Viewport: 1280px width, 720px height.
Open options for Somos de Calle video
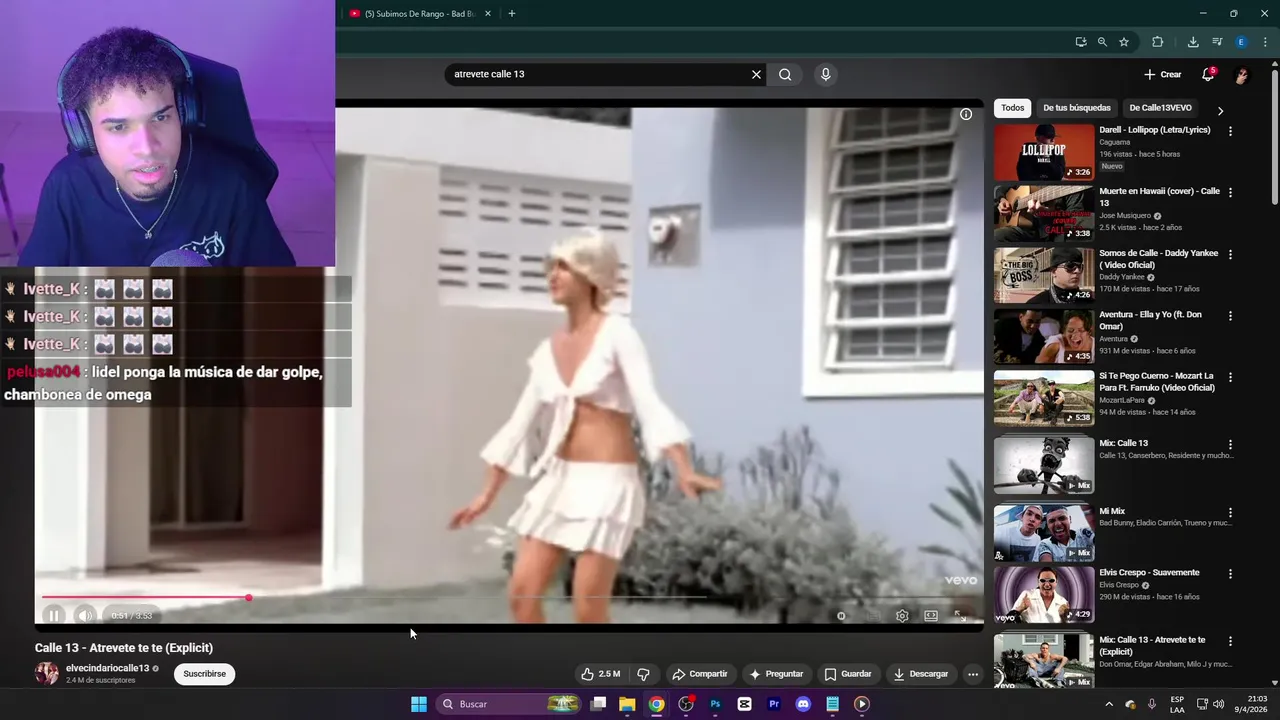coord(1230,255)
